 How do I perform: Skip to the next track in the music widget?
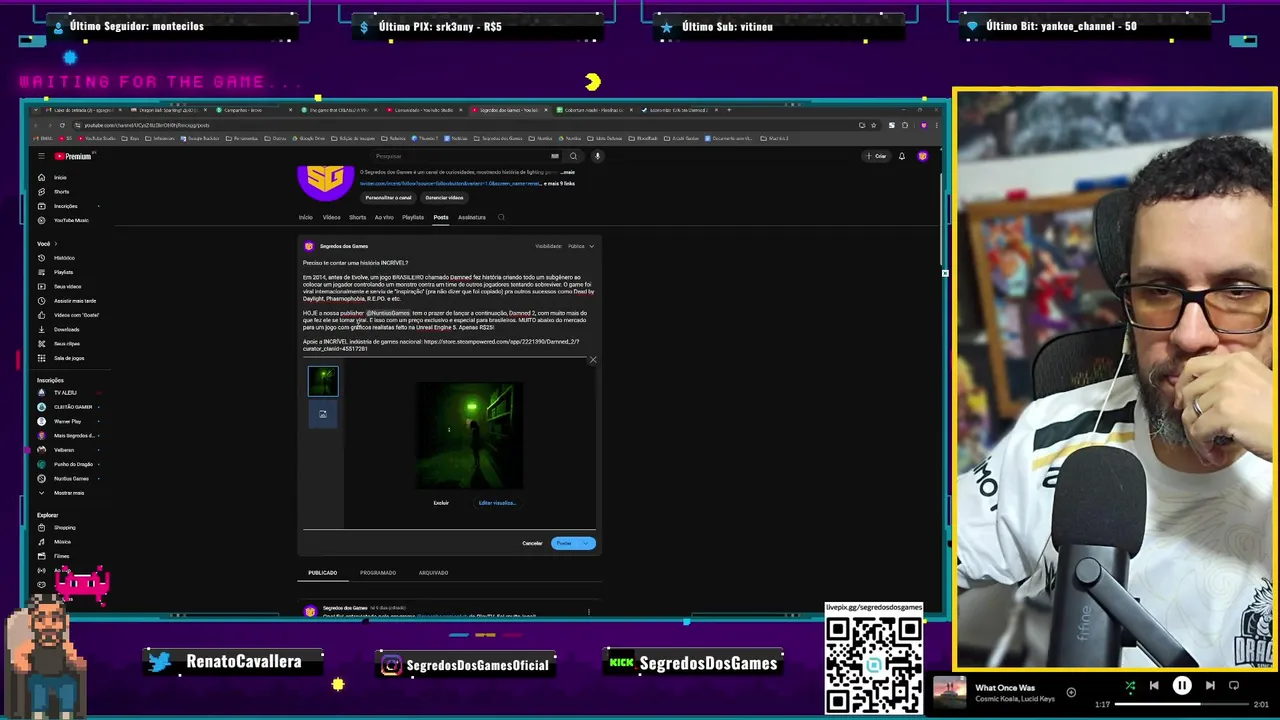pos(1210,686)
